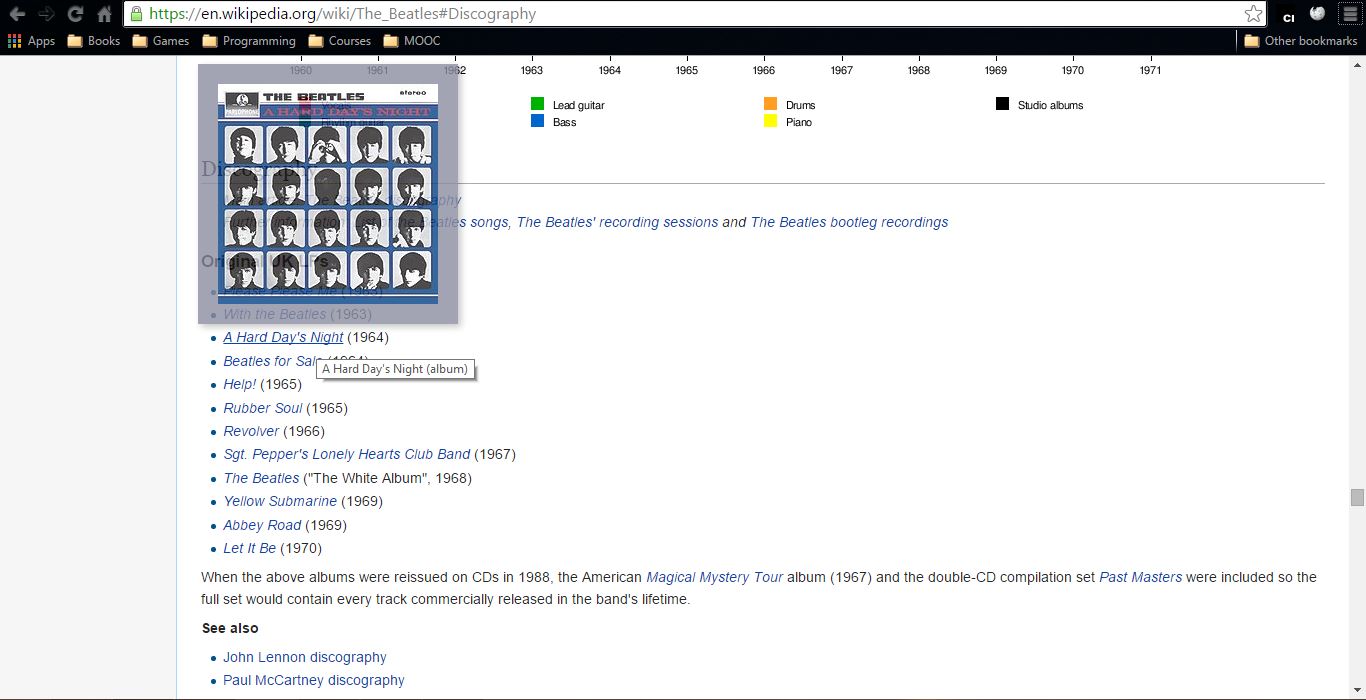Open John Lennon discography link

click(305, 657)
